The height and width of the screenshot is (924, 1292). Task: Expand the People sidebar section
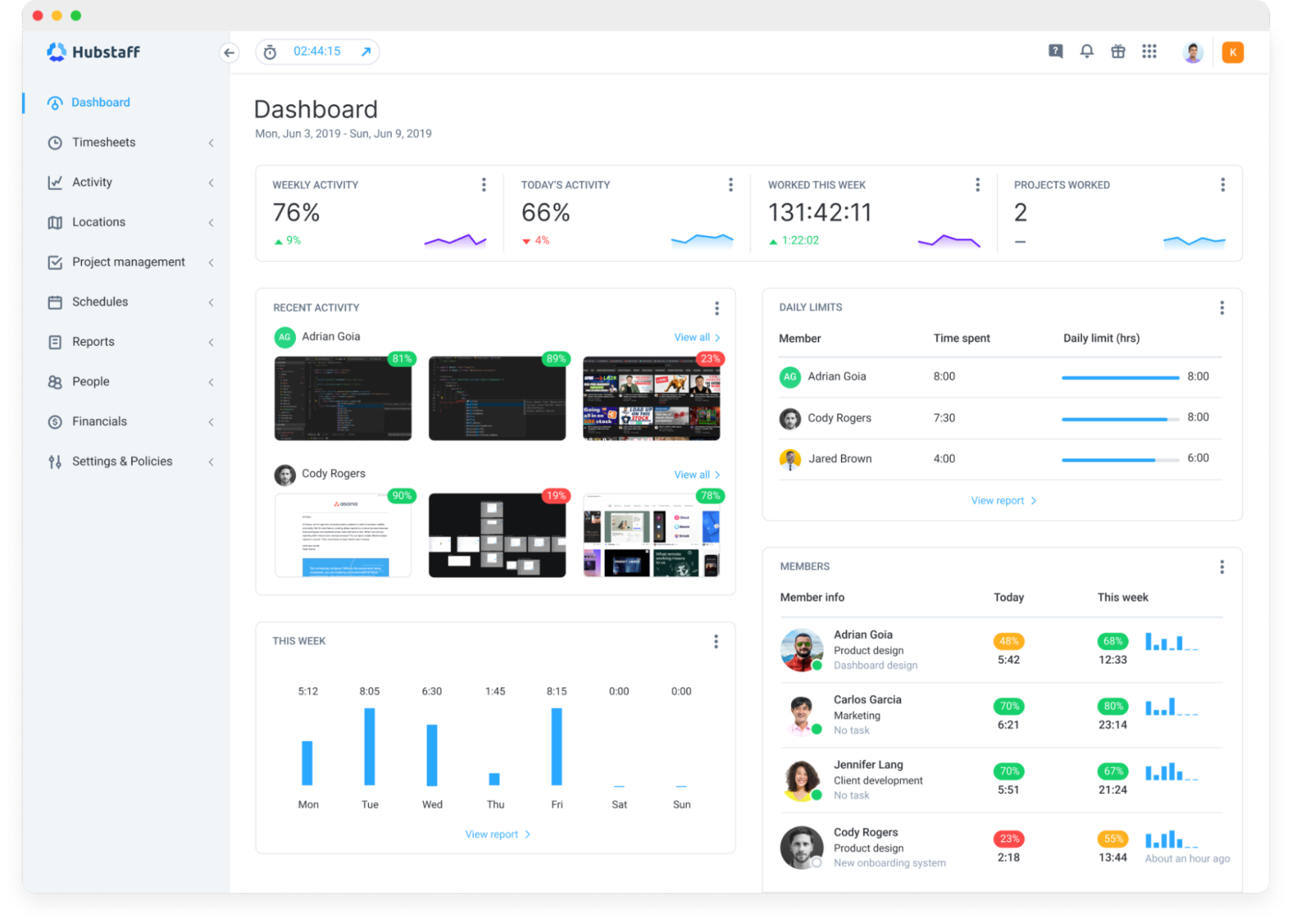[x=211, y=381]
